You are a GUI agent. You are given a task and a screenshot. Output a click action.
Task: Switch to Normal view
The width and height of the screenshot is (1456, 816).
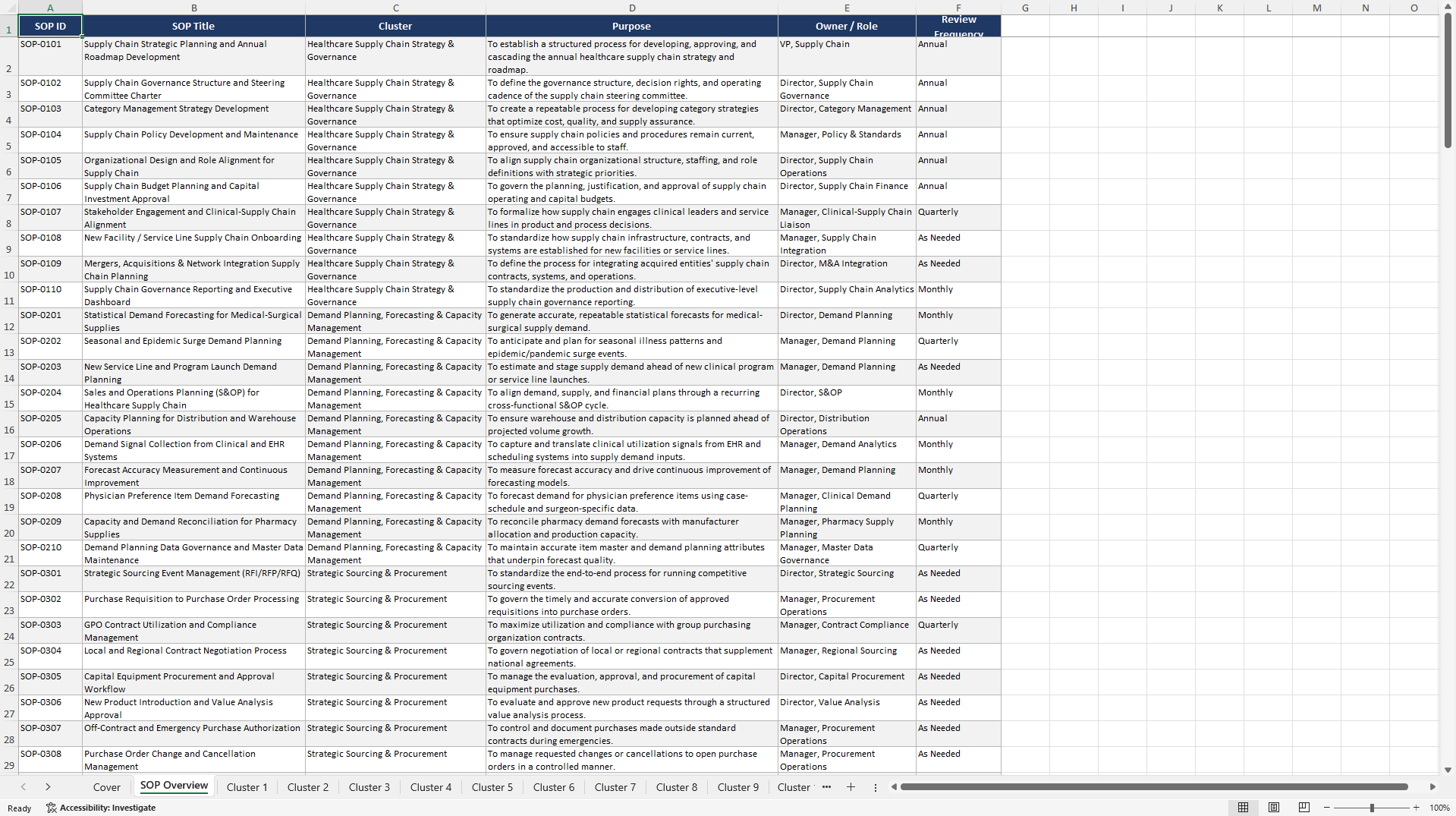(x=1243, y=808)
